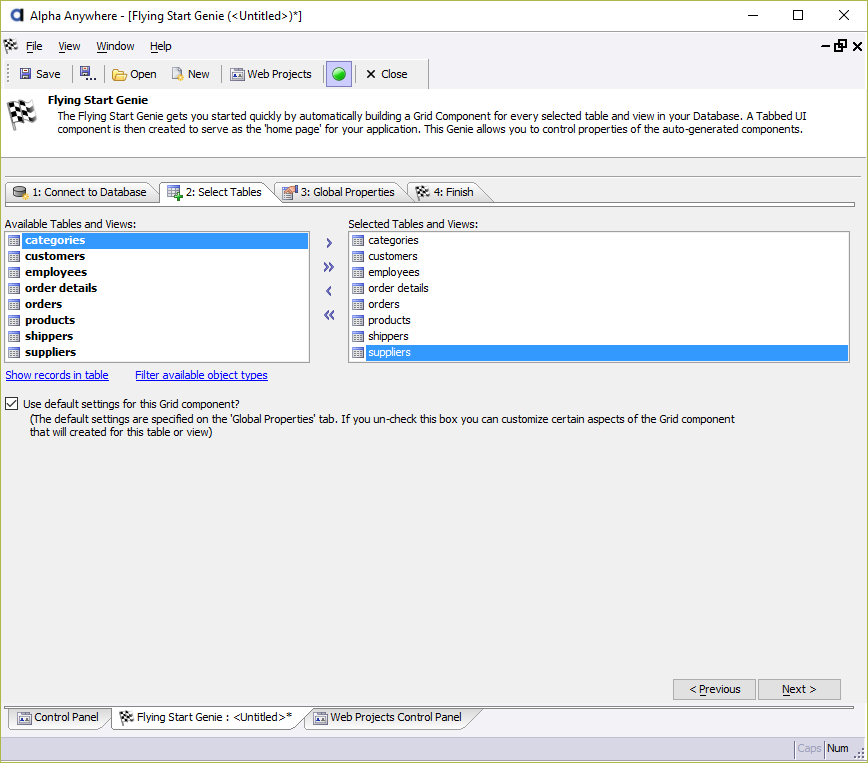Viewport: 868px width, 763px height.
Task: Switch to Control Panel bottom tab
Action: tap(58, 718)
